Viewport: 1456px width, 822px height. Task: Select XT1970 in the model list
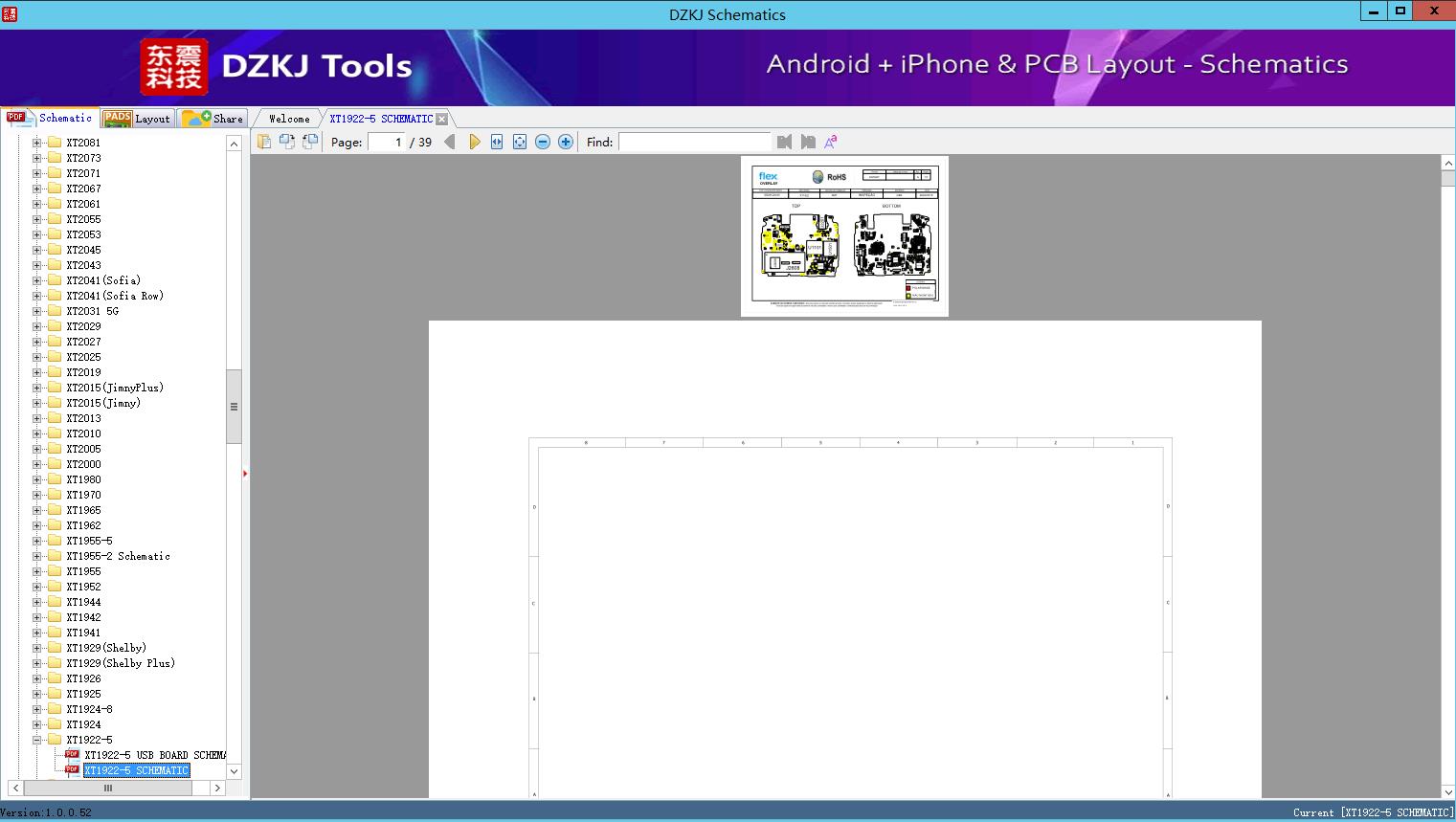83,495
